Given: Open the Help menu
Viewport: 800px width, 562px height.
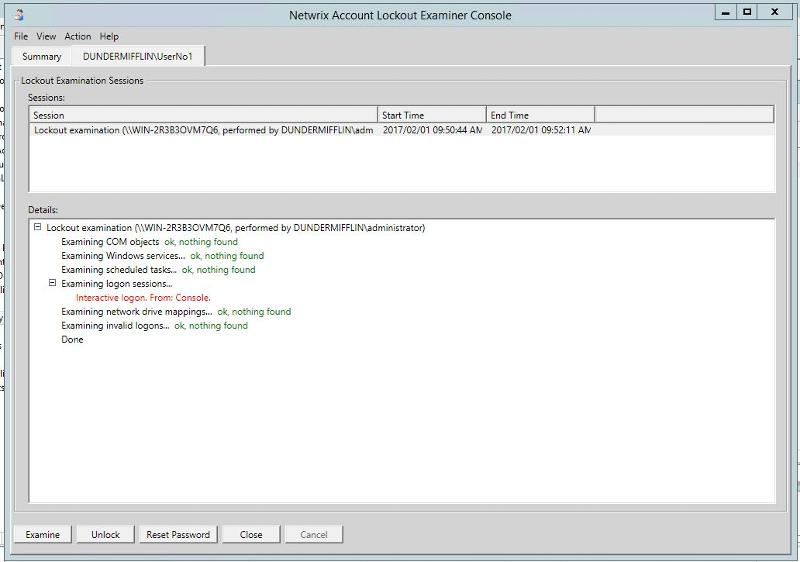Looking at the screenshot, I should (x=109, y=36).
